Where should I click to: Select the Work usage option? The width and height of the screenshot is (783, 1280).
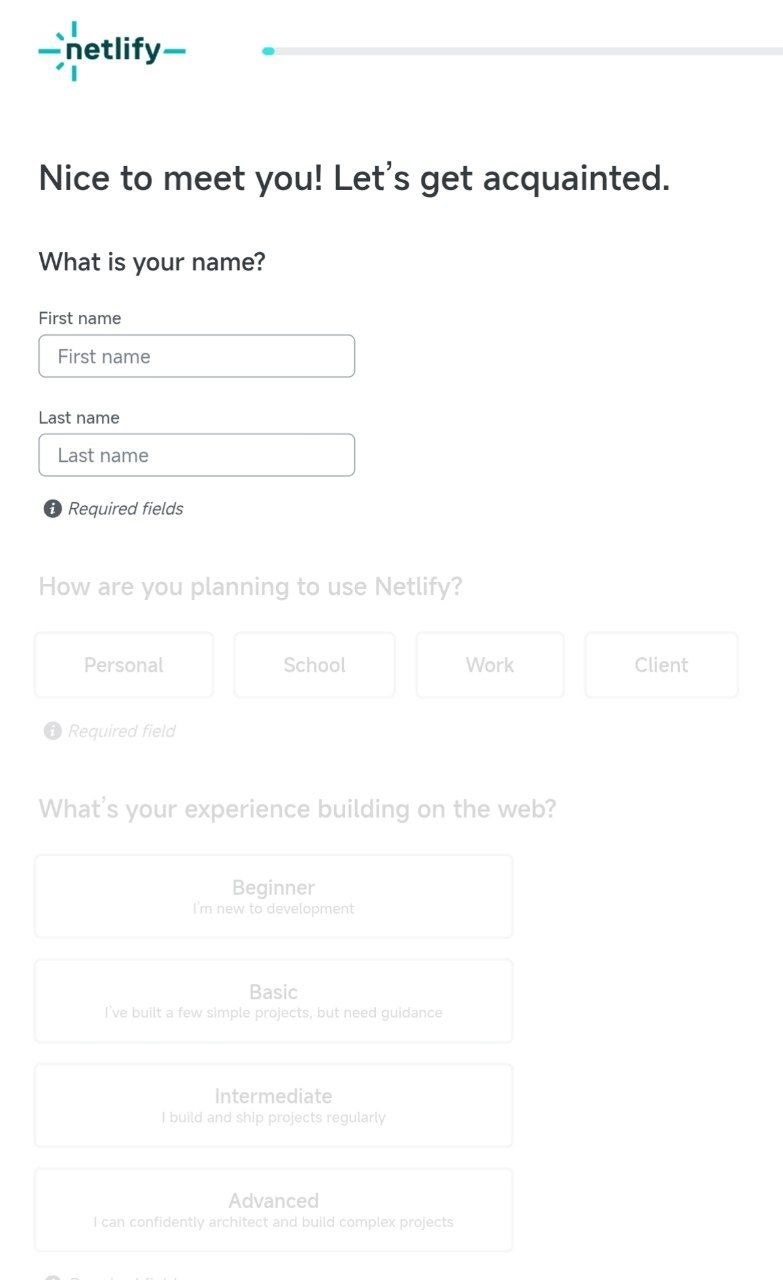(489, 665)
